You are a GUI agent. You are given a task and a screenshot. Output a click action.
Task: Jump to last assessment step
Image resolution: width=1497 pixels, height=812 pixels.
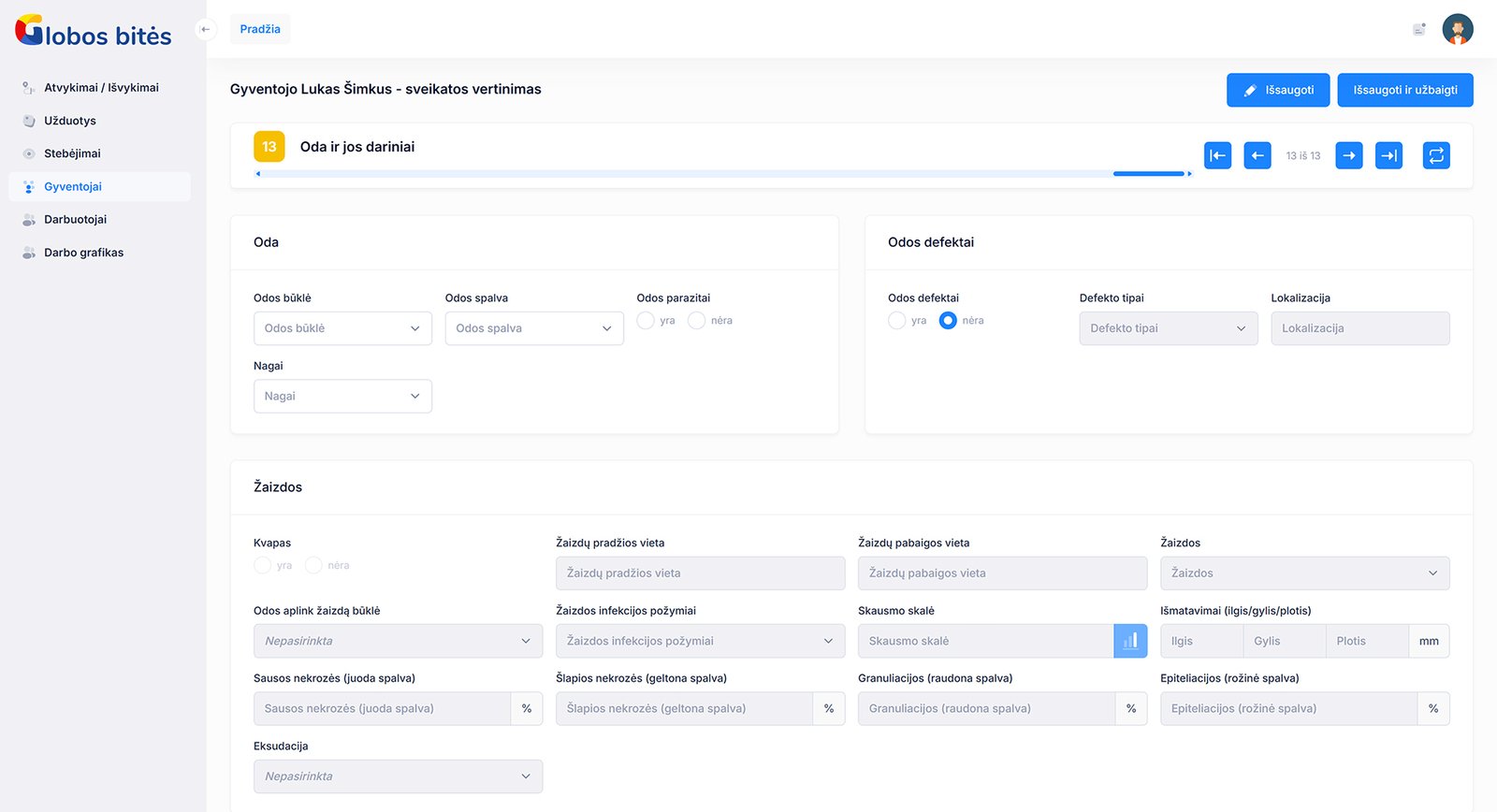click(1389, 155)
